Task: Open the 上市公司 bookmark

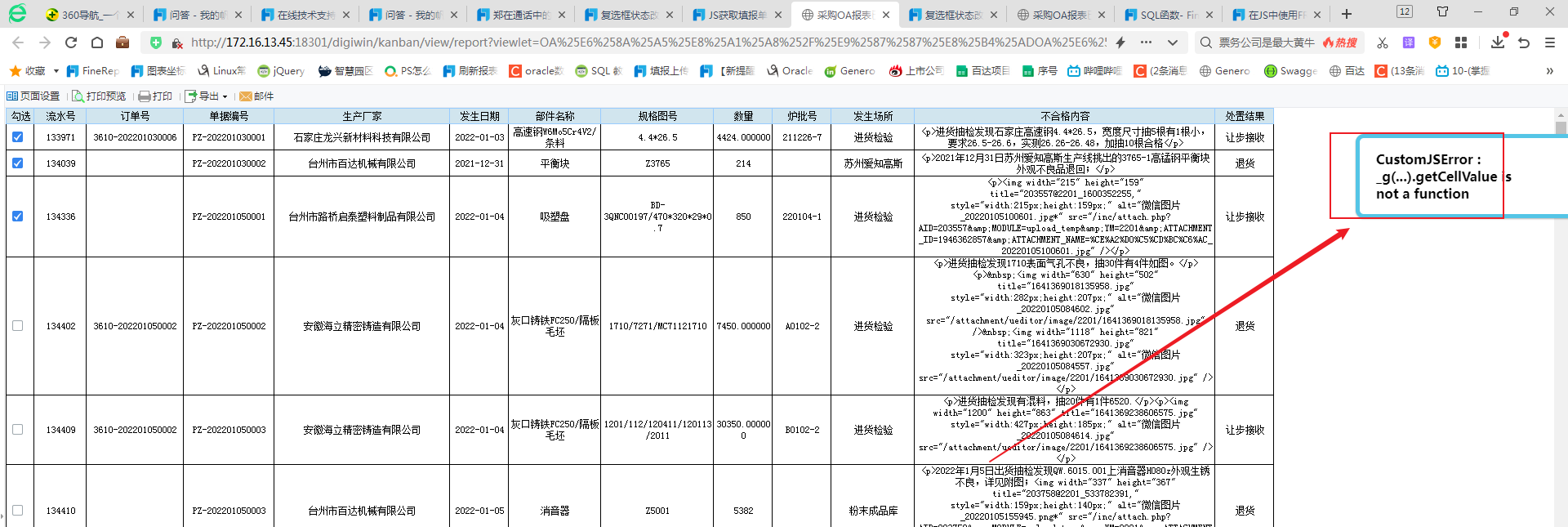Action: (916, 71)
